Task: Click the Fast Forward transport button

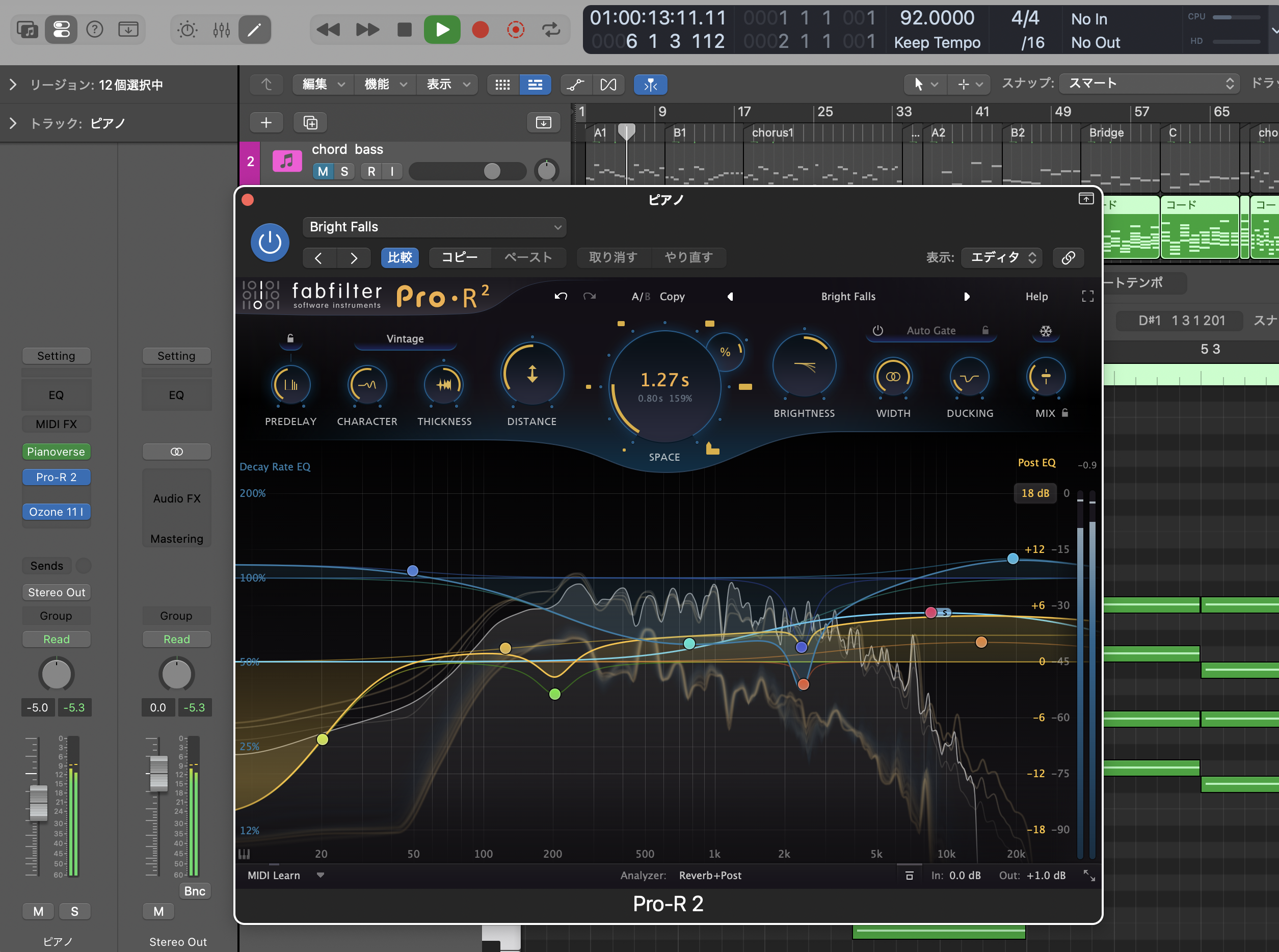Action: 367,30
